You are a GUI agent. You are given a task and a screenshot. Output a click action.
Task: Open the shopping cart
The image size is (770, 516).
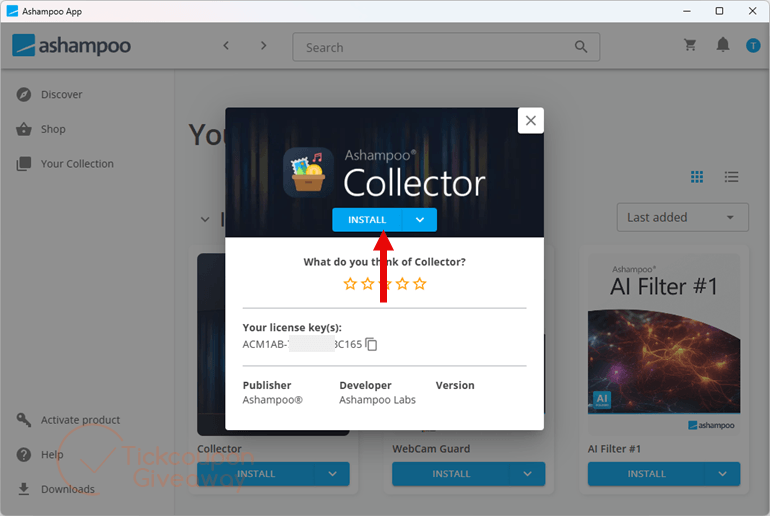(x=690, y=45)
